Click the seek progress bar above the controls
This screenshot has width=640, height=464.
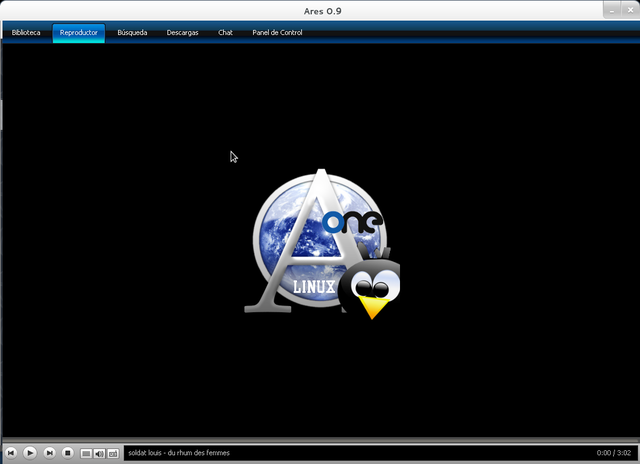pos(320,441)
